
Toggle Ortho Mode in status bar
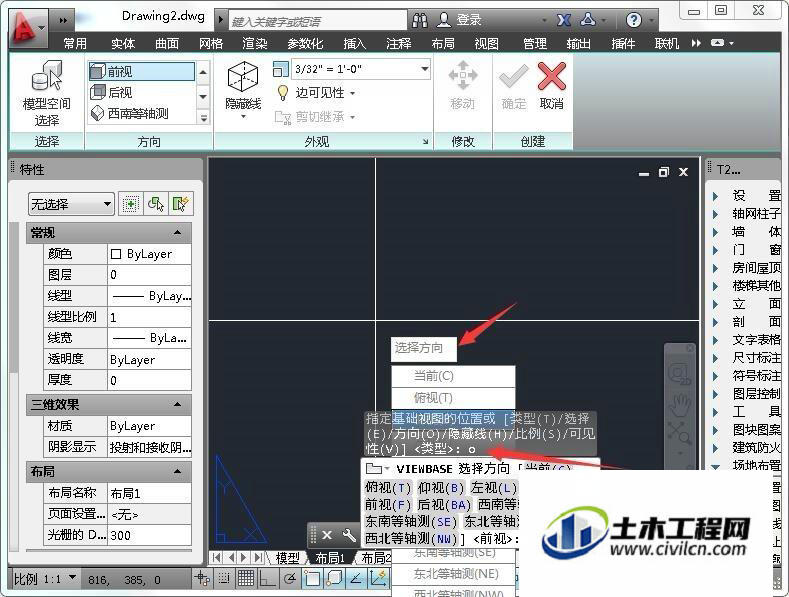(267, 579)
